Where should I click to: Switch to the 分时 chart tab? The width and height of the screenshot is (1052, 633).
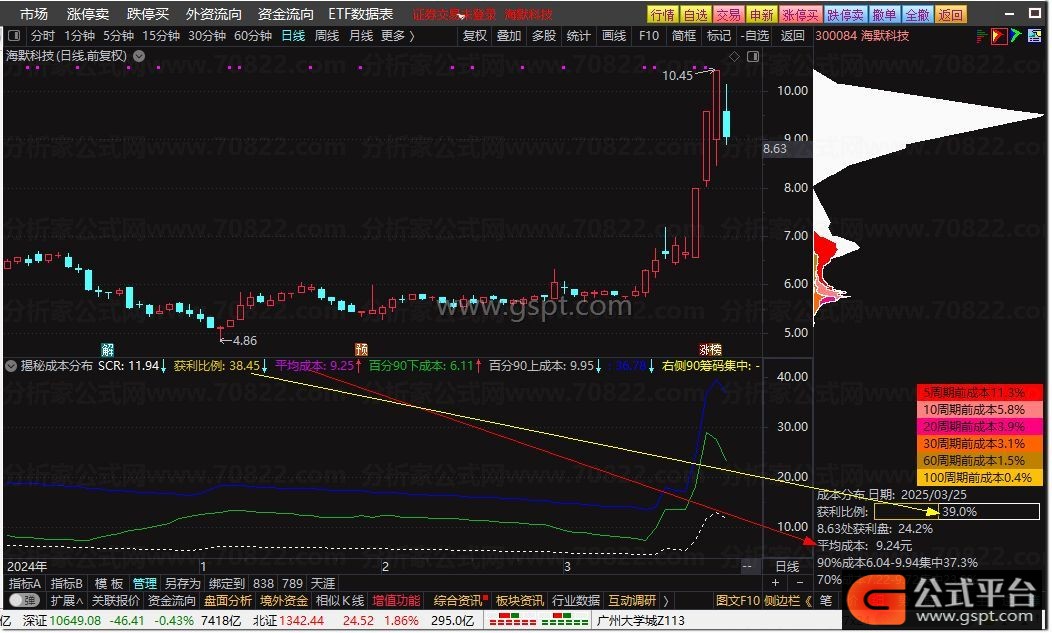42,36
